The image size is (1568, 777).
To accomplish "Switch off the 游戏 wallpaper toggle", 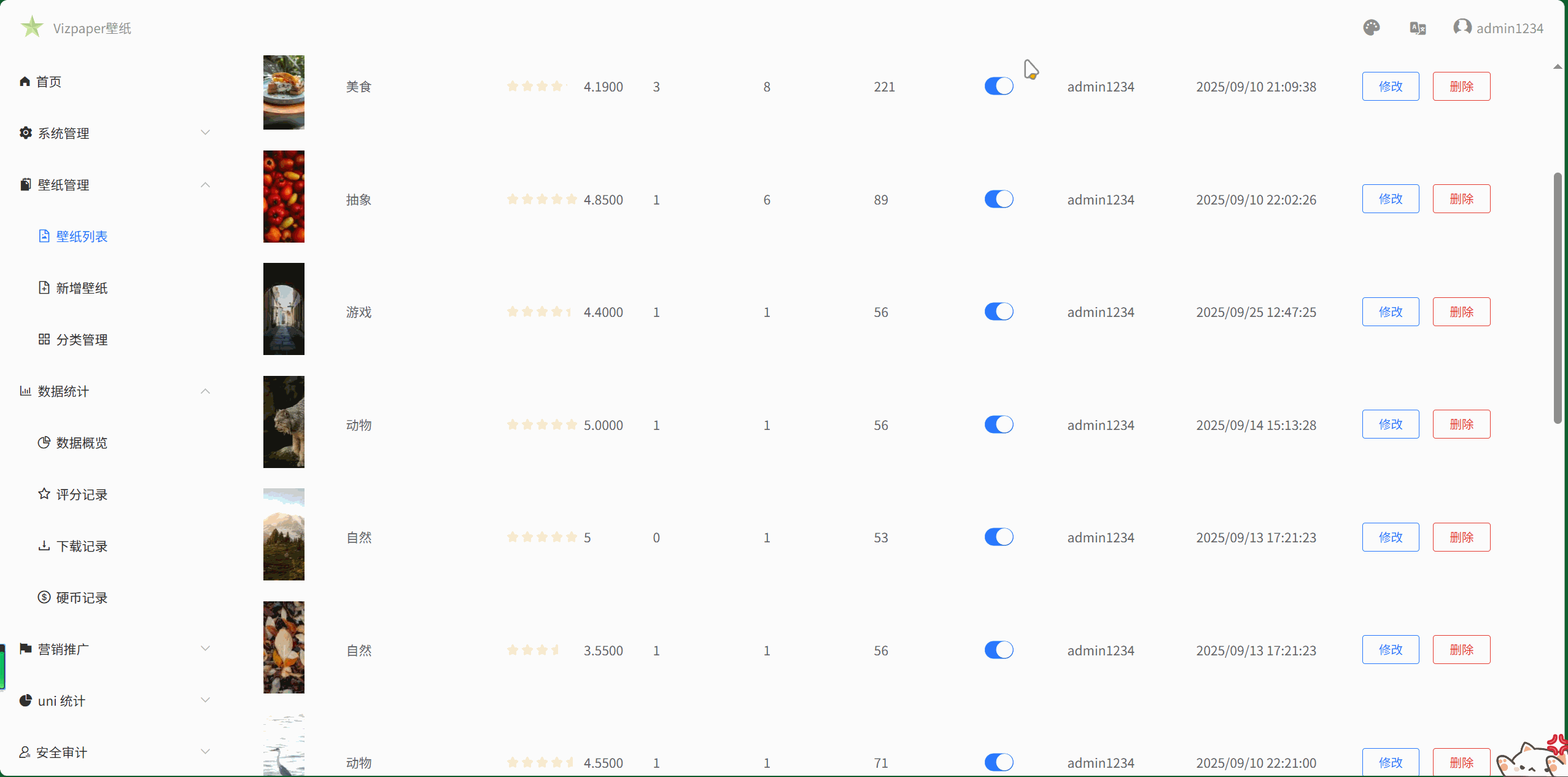I will click(x=998, y=311).
